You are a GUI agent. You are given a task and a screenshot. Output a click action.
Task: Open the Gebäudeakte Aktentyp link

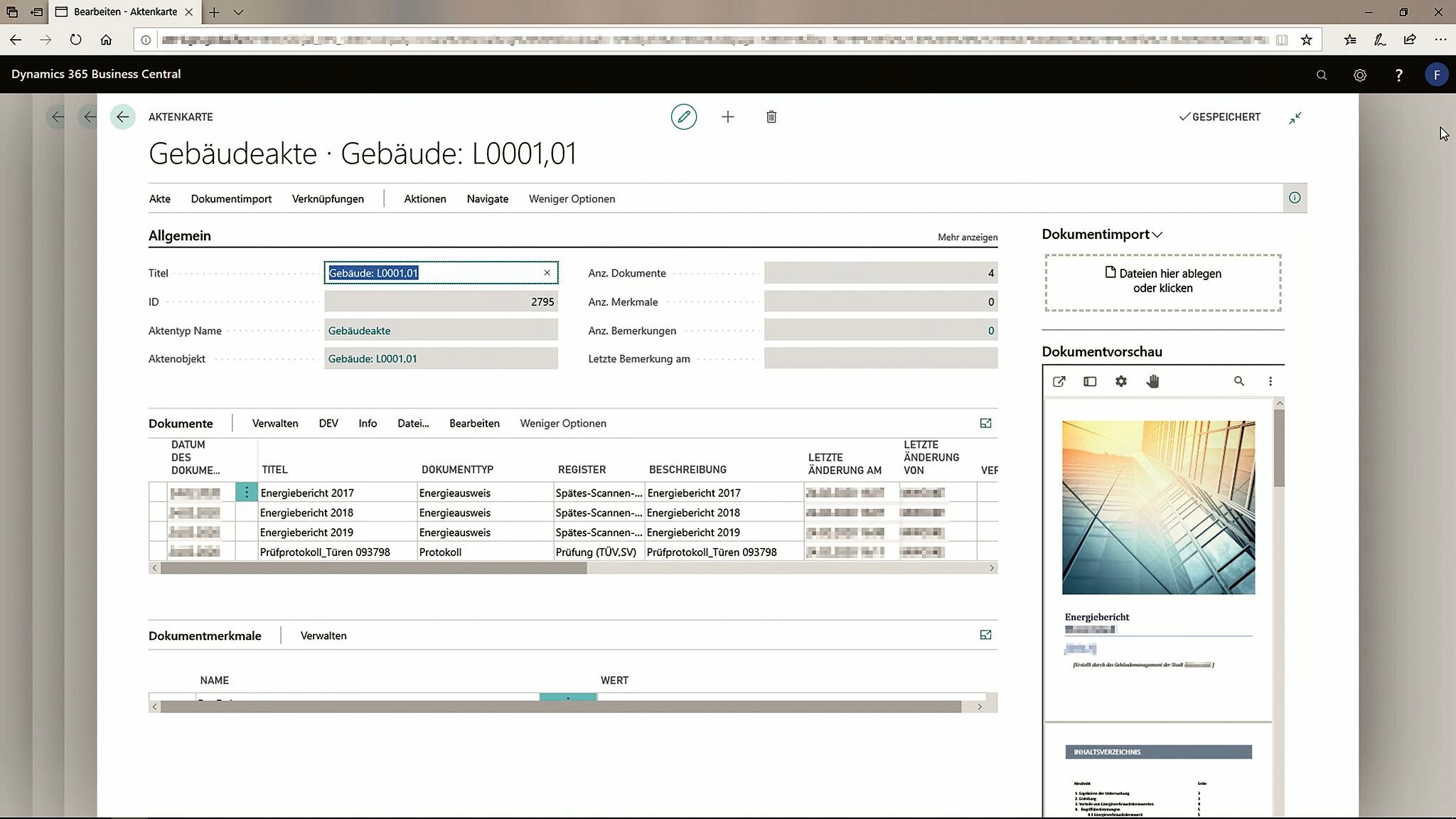[359, 331]
